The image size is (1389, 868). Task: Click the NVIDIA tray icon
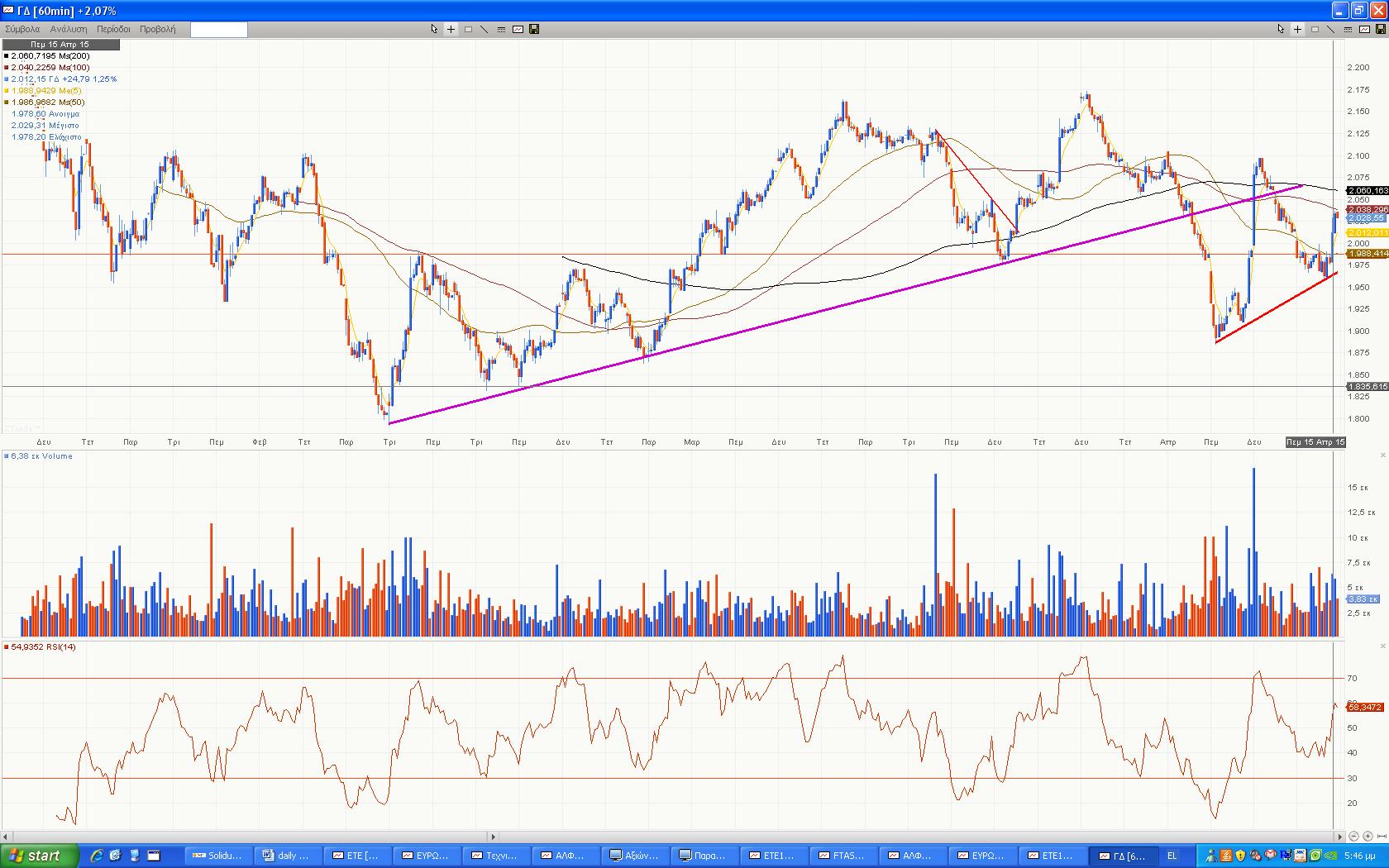point(1330,856)
